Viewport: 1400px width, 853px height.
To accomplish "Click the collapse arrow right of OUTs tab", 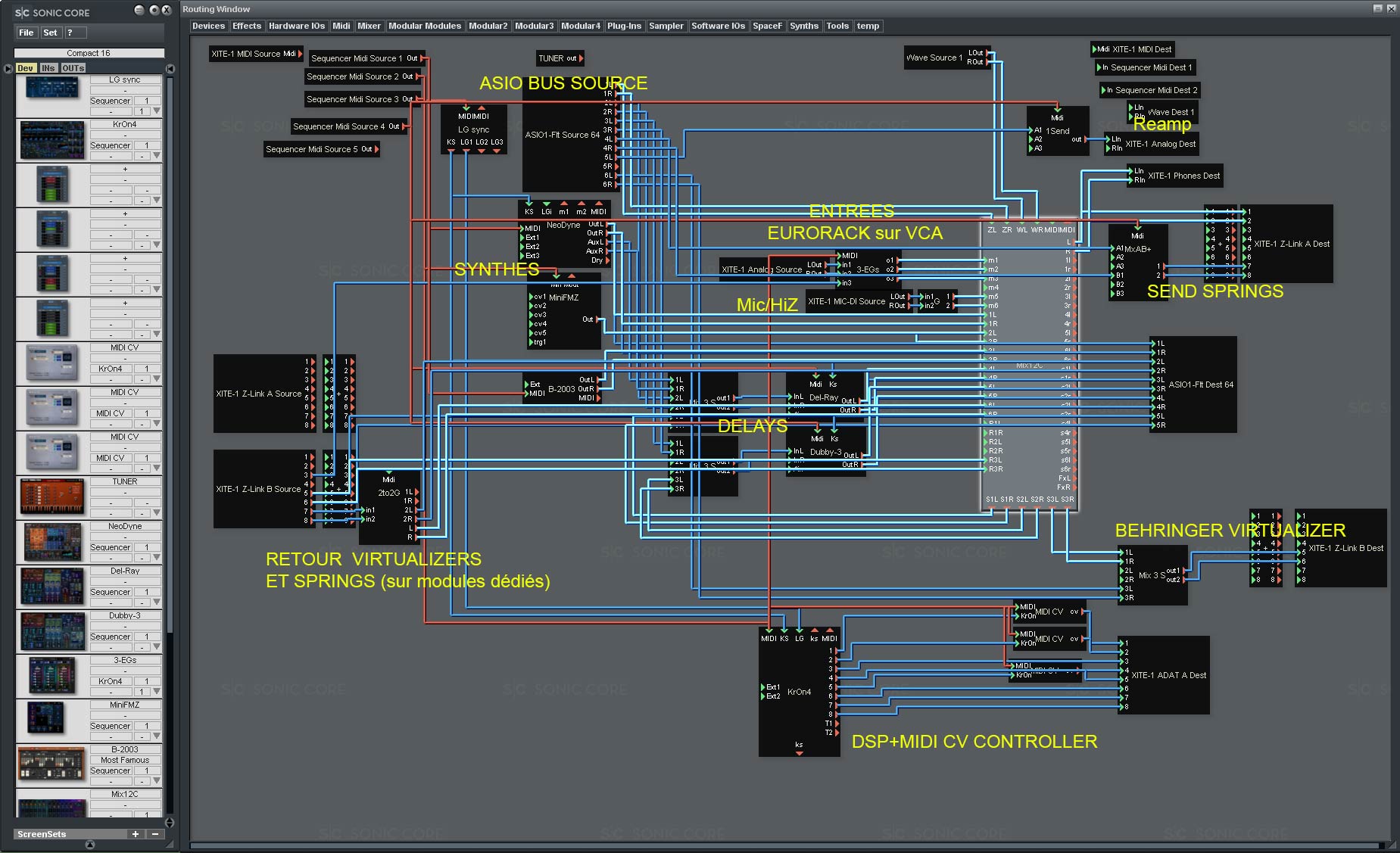I will click(x=170, y=68).
